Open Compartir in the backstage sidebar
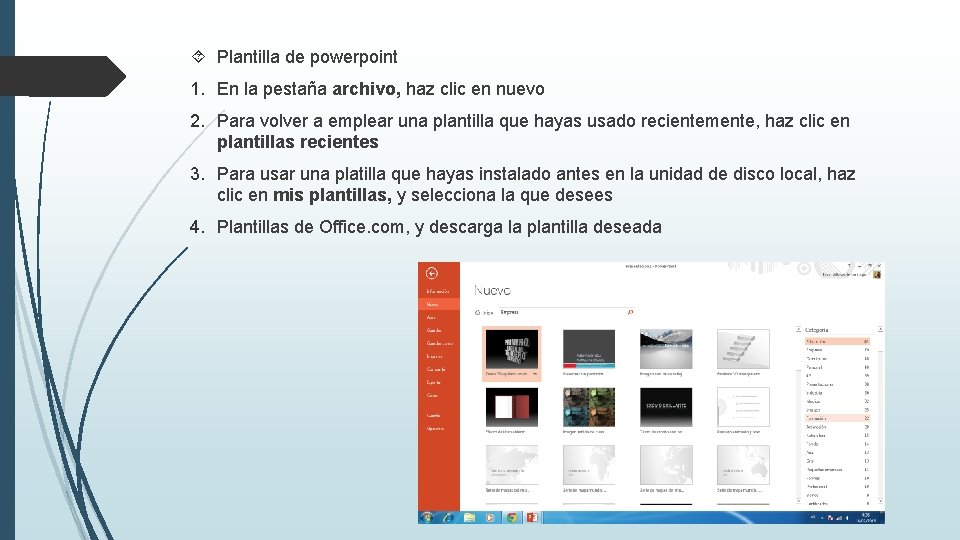 436,369
